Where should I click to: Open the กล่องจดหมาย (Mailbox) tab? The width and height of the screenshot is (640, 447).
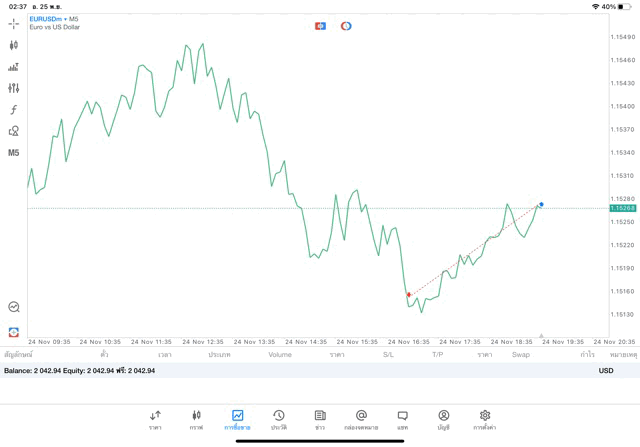pos(361,419)
